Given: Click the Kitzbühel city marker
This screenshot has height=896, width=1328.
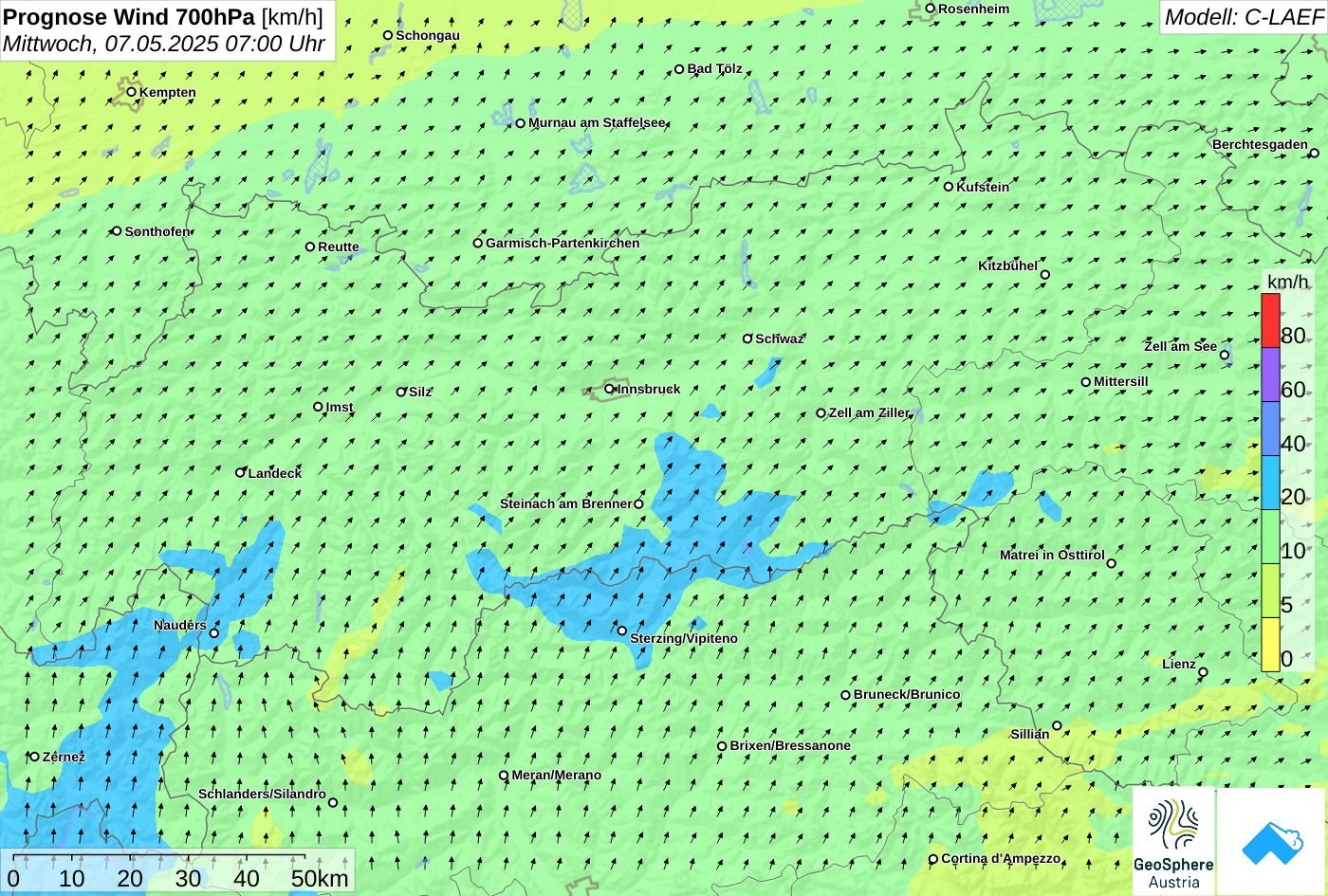Looking at the screenshot, I should coord(1044,274).
